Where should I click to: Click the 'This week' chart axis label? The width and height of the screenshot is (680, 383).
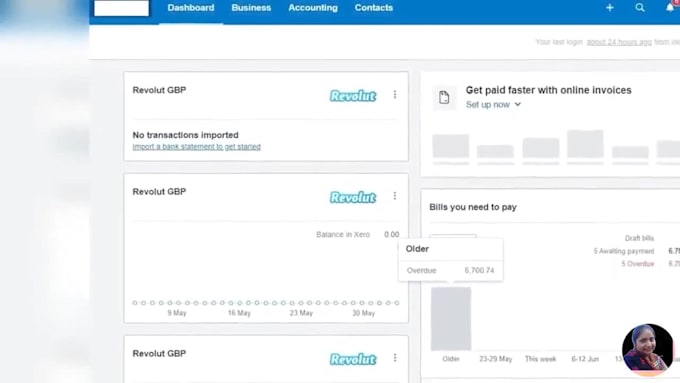click(x=540, y=359)
